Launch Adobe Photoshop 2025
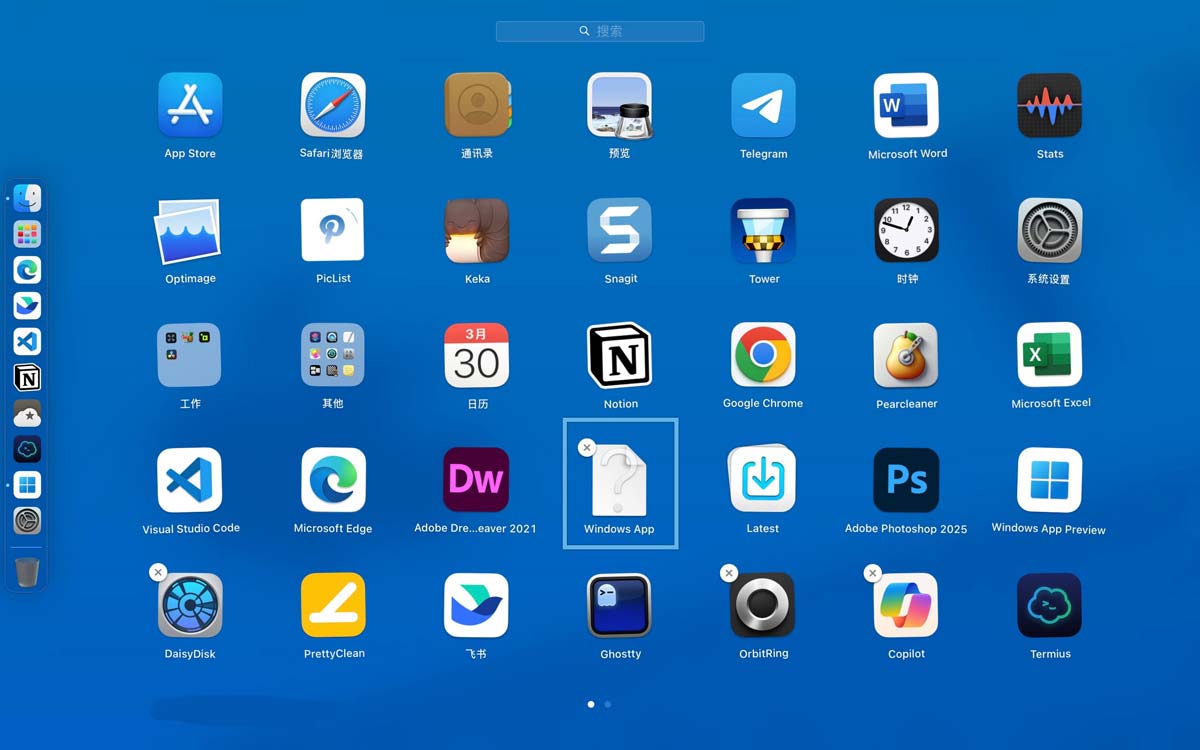Screen dimensions: 1200x750 coord(906,481)
